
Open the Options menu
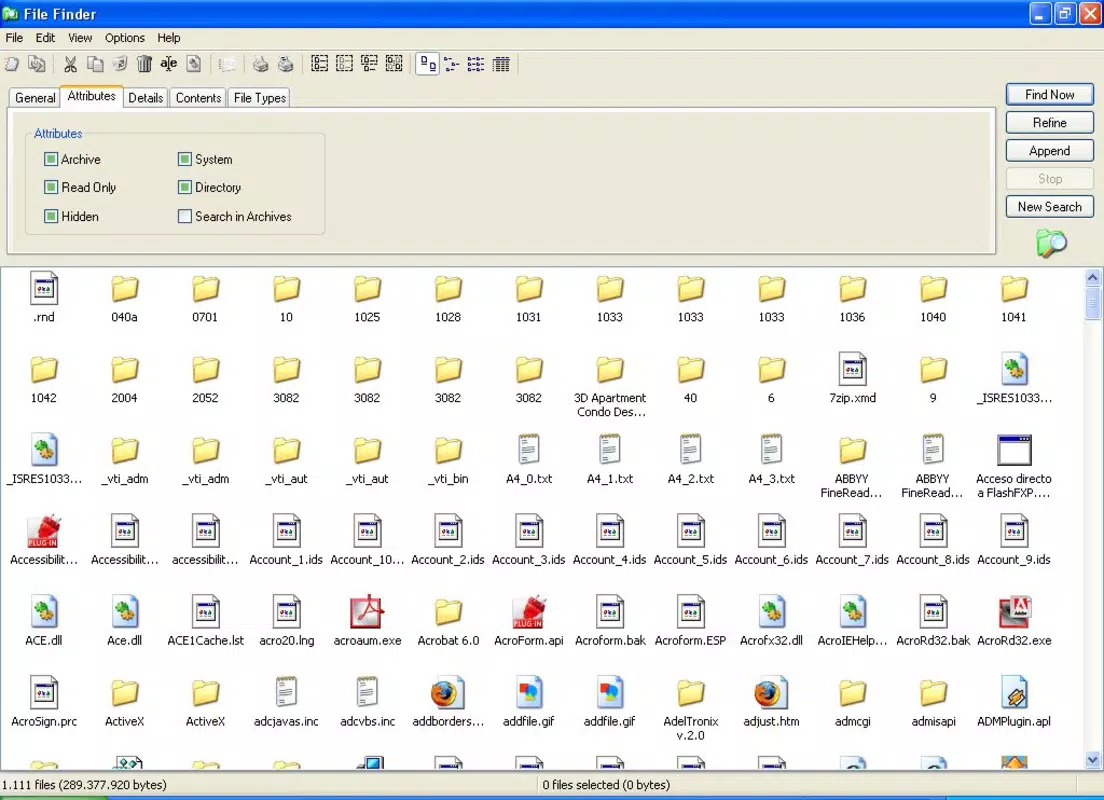125,38
